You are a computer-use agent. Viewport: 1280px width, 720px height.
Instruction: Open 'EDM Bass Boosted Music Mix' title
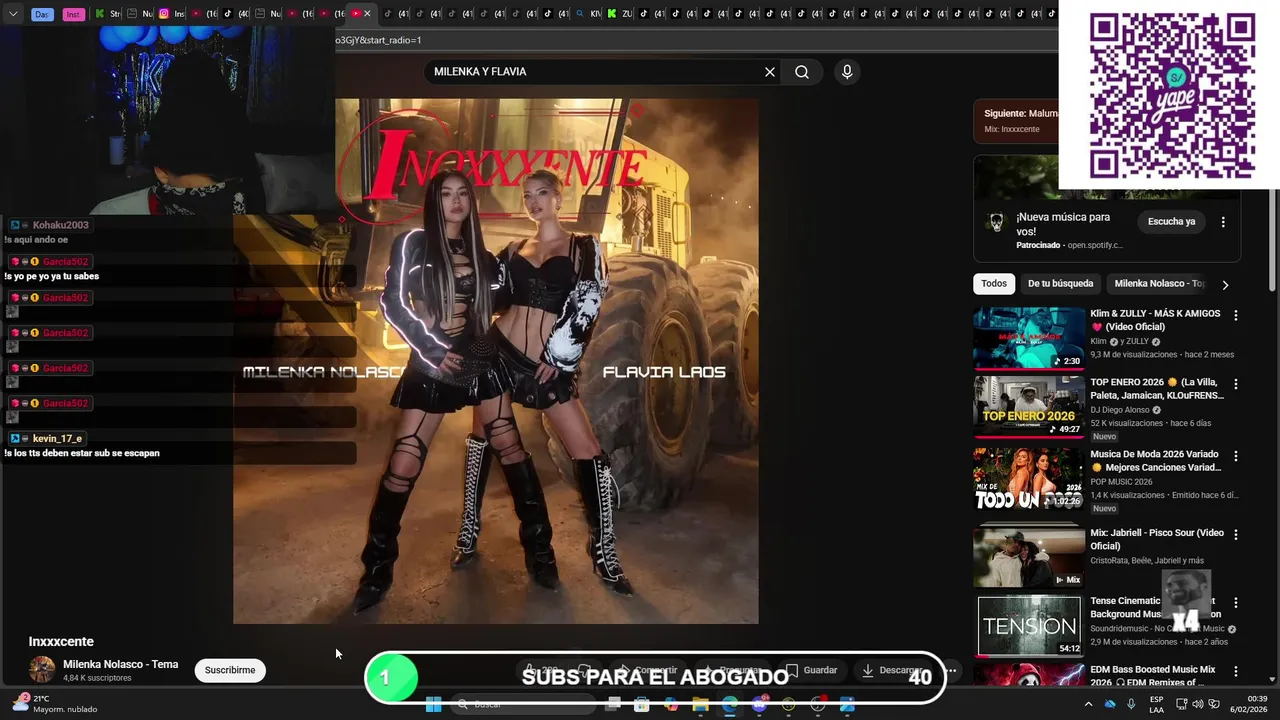1153,676
